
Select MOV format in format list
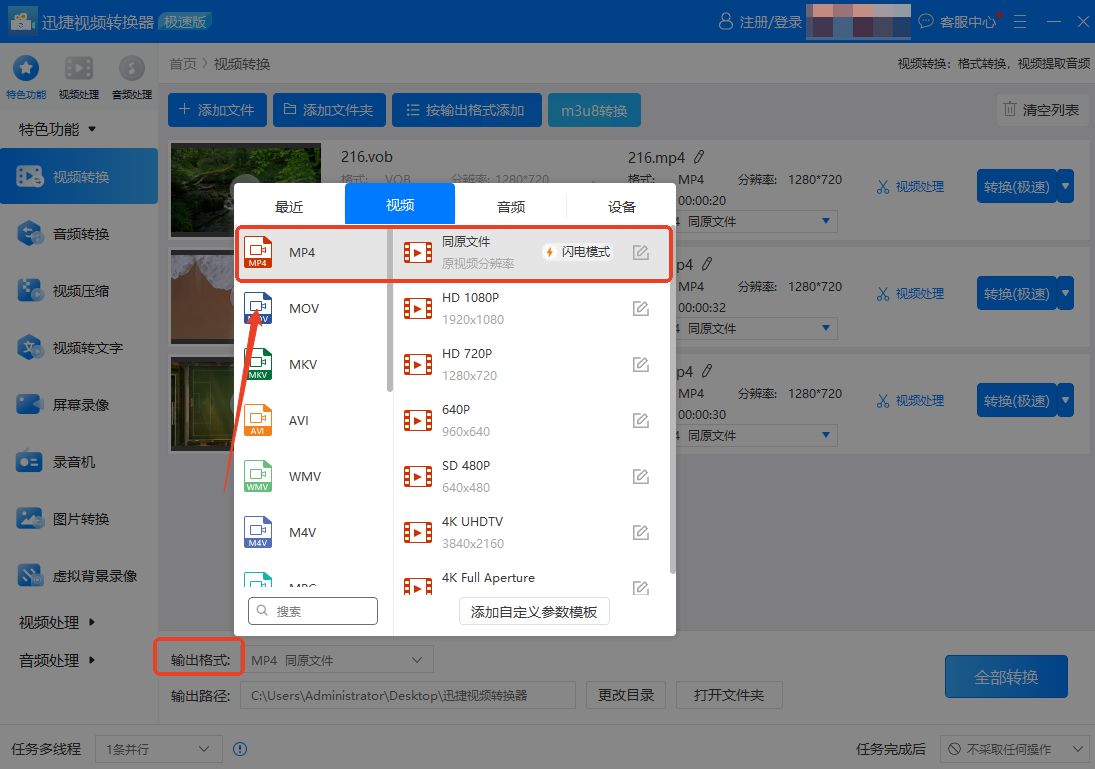tap(304, 309)
